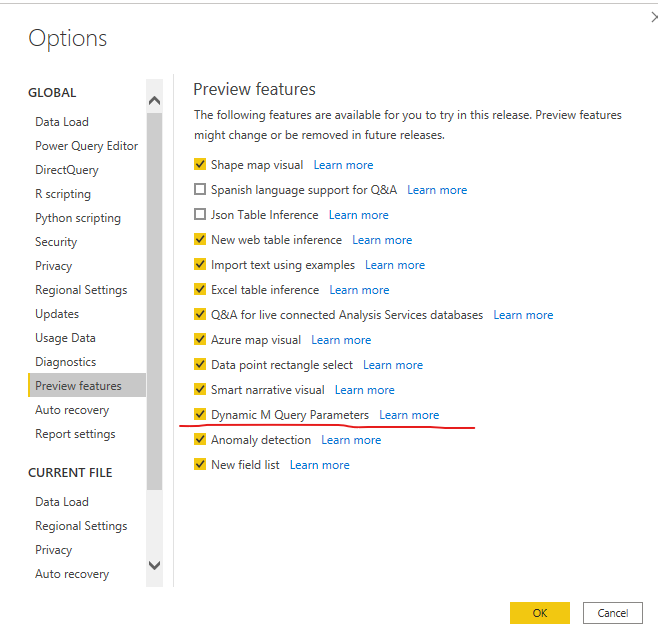Open Learn more for Anomaly detection
Screen dimensions: 658x641
351,440
